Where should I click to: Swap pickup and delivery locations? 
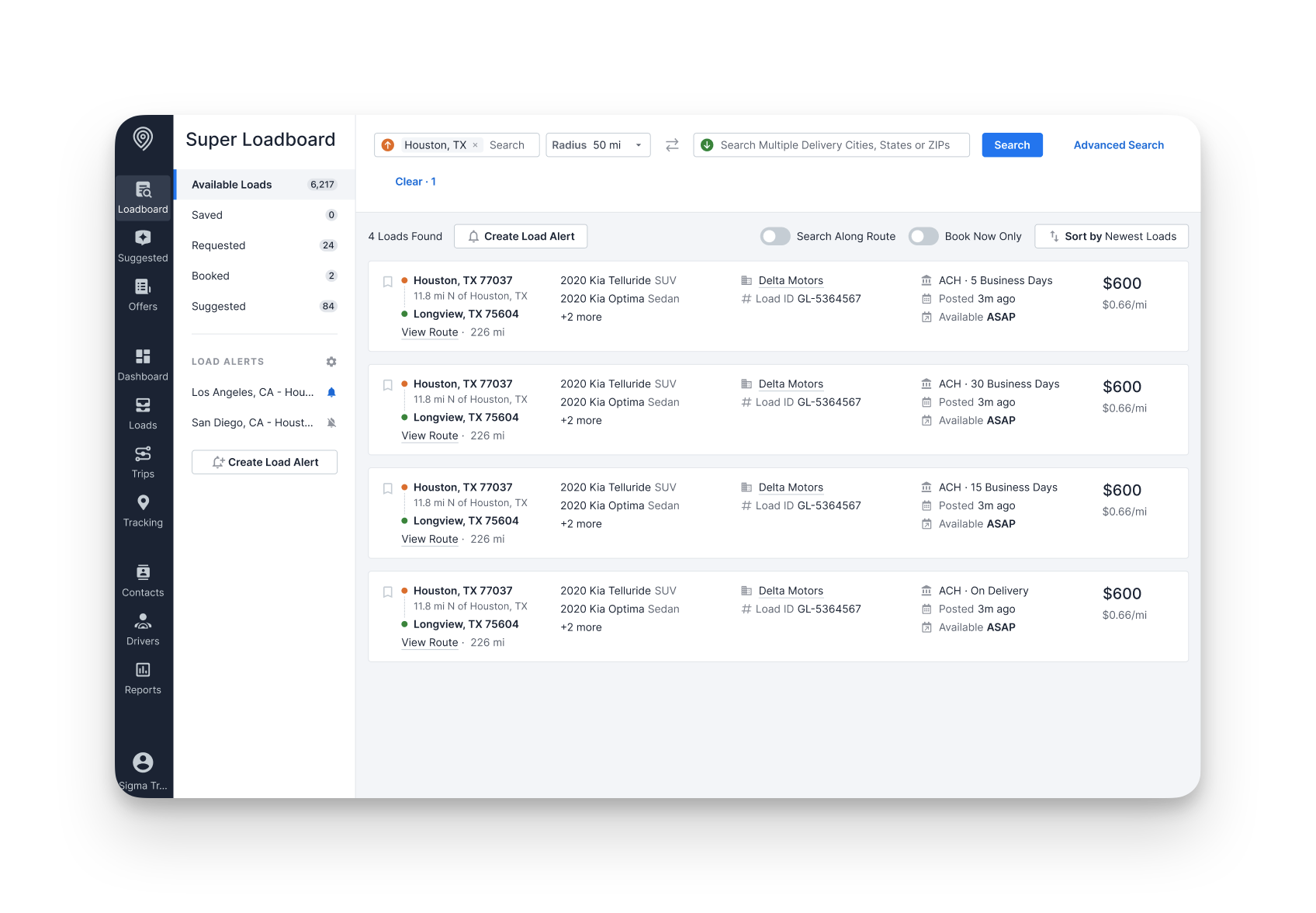pyautogui.click(x=672, y=145)
